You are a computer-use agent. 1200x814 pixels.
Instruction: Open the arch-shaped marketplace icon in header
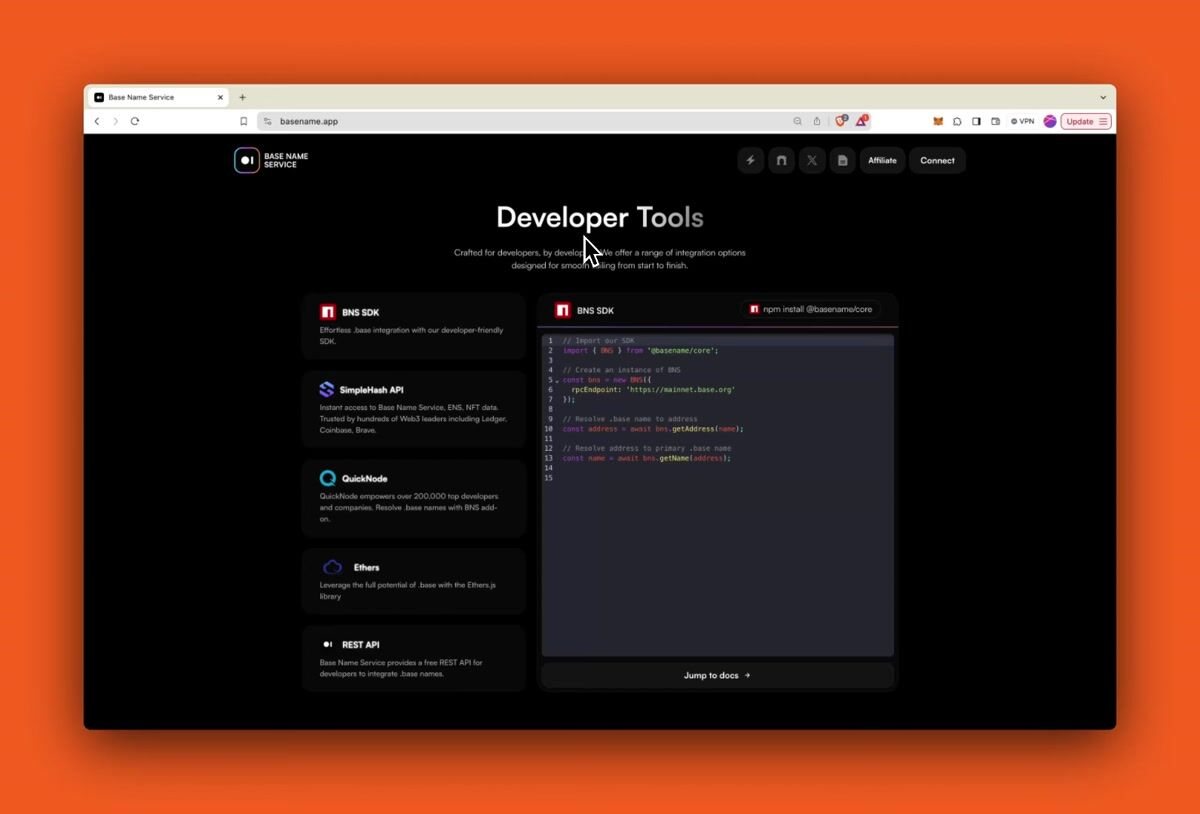[x=781, y=160]
